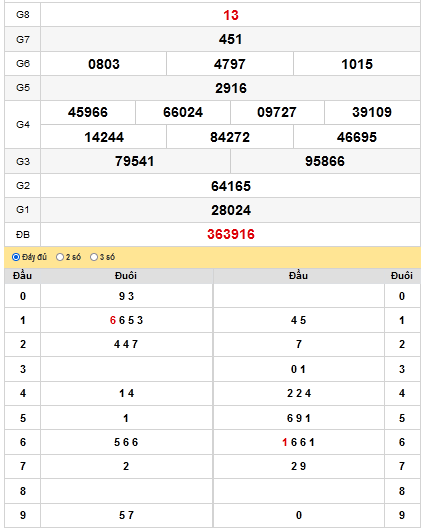Click the G8 row label
425x531 pixels.
pyautogui.click(x=23, y=15)
